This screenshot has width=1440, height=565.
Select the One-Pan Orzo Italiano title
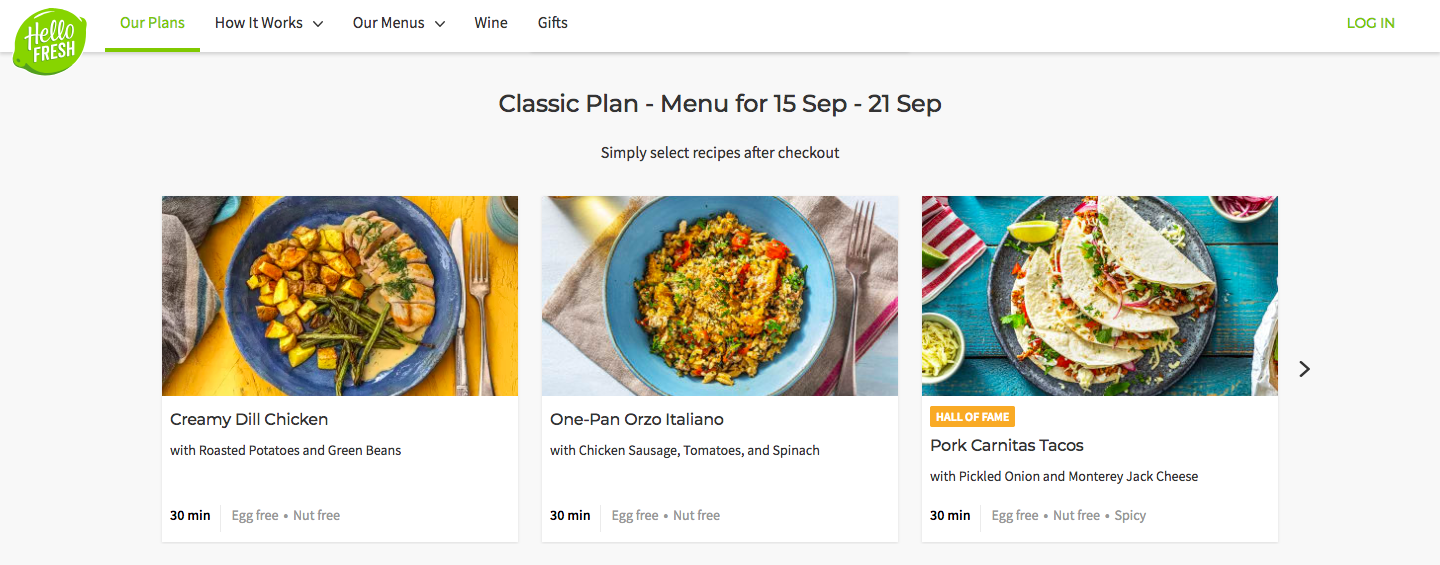[x=637, y=420]
